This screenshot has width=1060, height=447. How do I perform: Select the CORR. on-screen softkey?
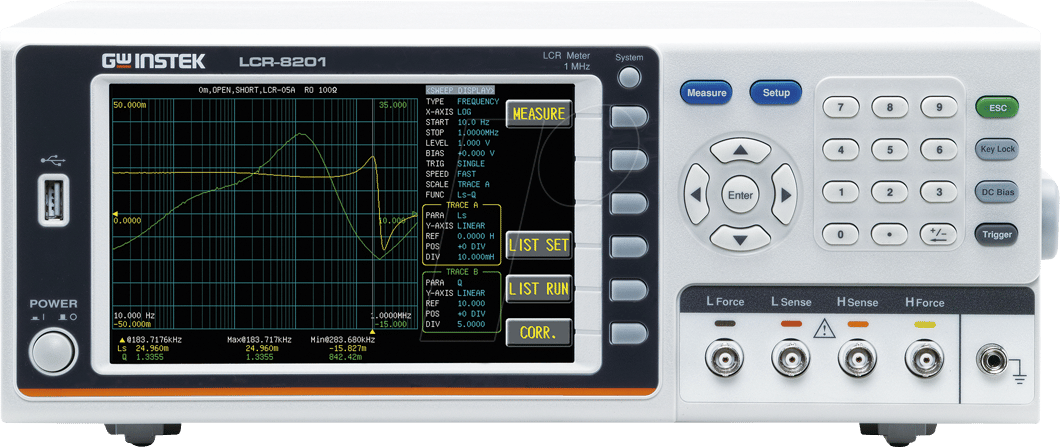(x=539, y=333)
